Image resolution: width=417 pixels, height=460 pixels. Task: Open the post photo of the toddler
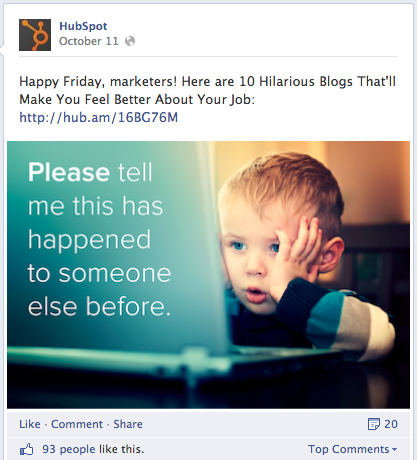pyautogui.click(x=208, y=275)
